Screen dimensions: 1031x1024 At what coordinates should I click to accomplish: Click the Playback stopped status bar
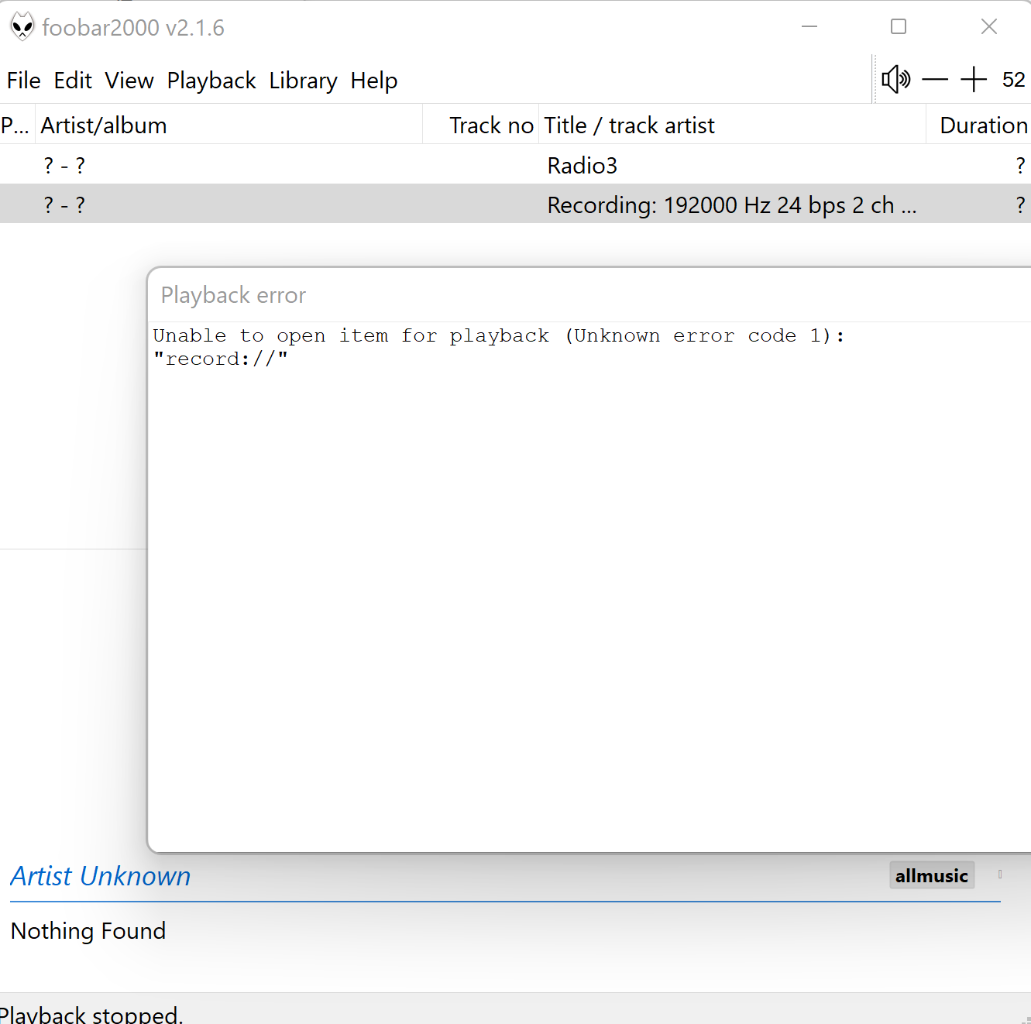pyautogui.click(x=516, y=1010)
